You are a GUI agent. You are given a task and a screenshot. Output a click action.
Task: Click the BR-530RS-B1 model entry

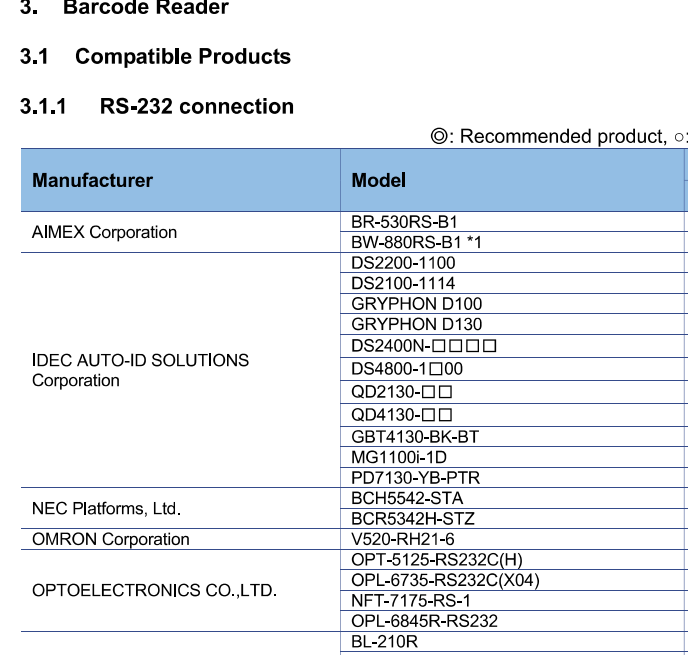pos(405,222)
